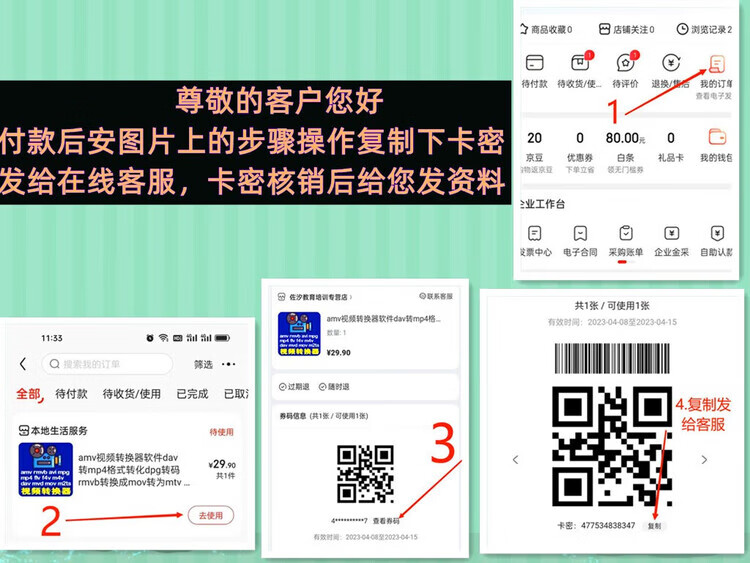
Task: Open the amv视频转换器 order thumbnail in list
Action: click(x=46, y=469)
